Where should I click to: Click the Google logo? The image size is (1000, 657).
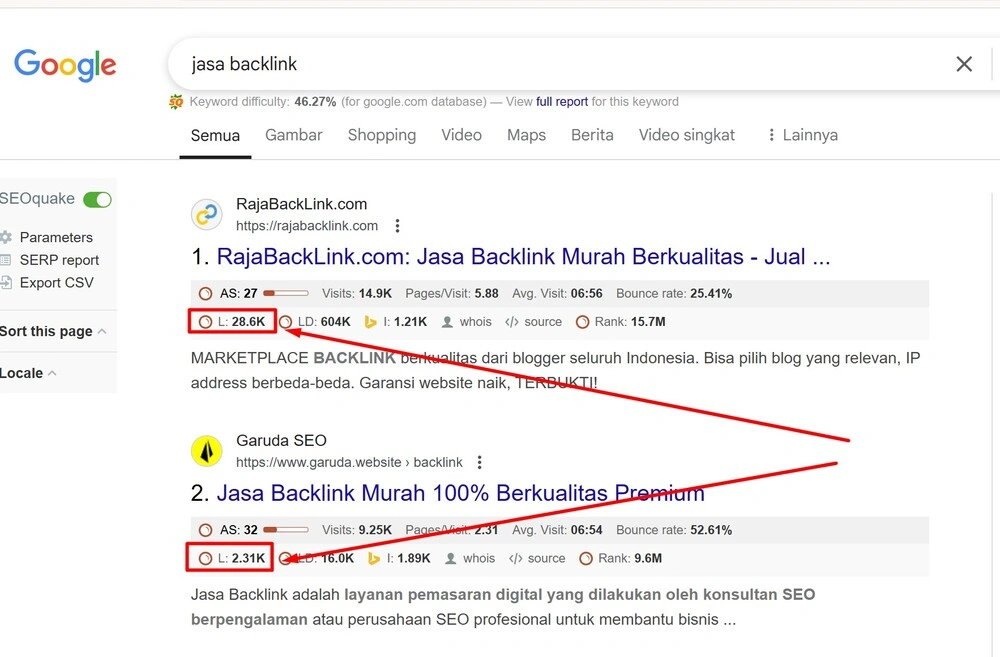[65, 64]
